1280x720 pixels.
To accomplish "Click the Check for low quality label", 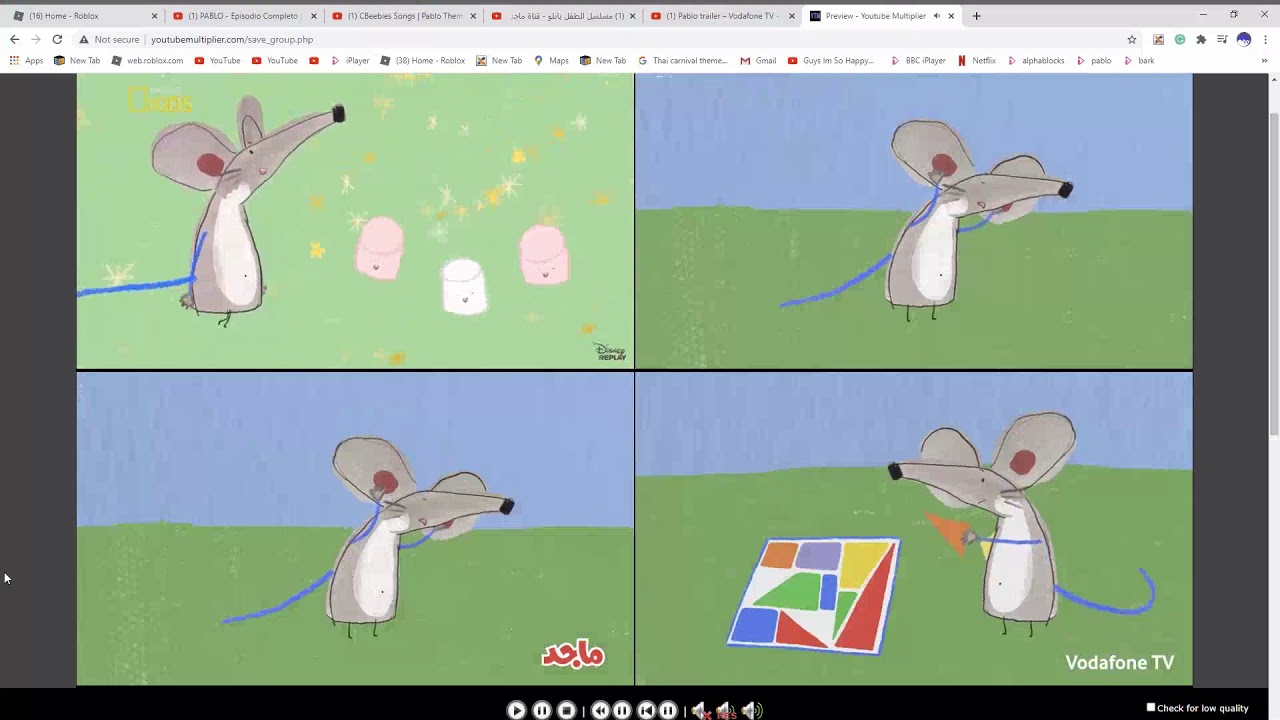I will (x=1203, y=708).
